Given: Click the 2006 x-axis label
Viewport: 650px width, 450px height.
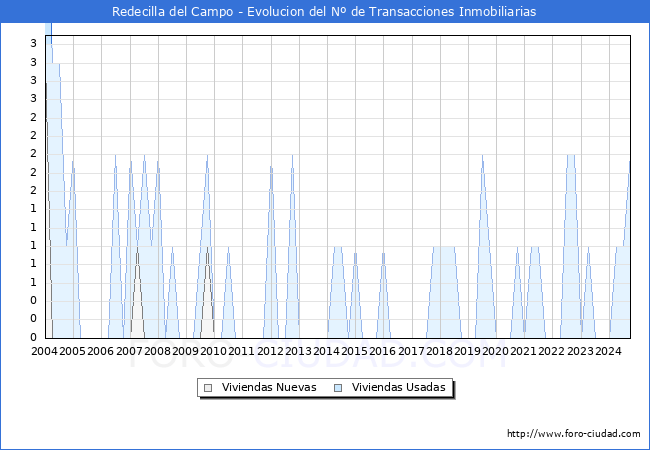Looking at the screenshot, I should pyautogui.click(x=100, y=351).
